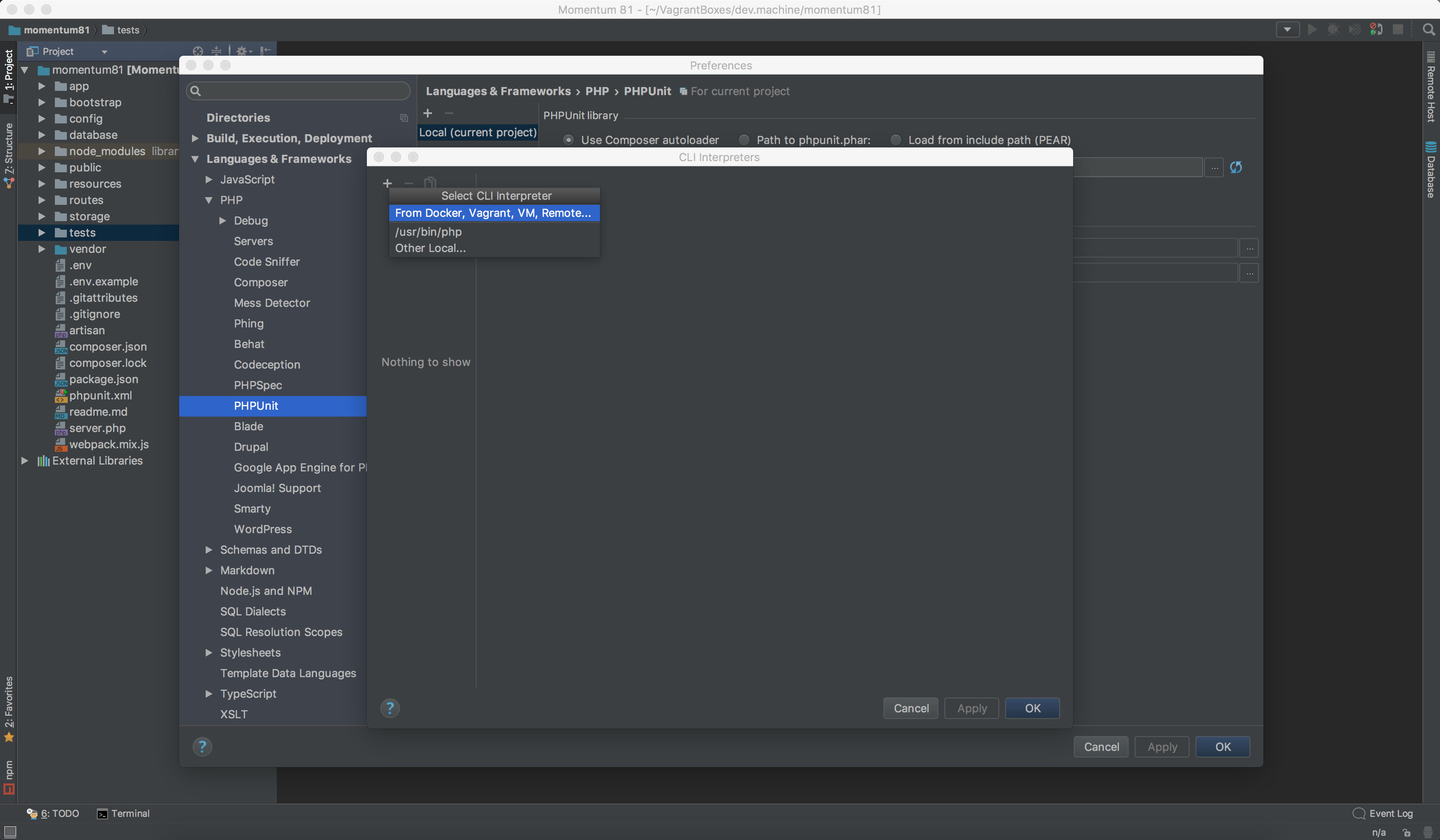Screen dimensions: 1440x840
Task: Click the PHPUnit settings search input field
Action: click(300, 90)
